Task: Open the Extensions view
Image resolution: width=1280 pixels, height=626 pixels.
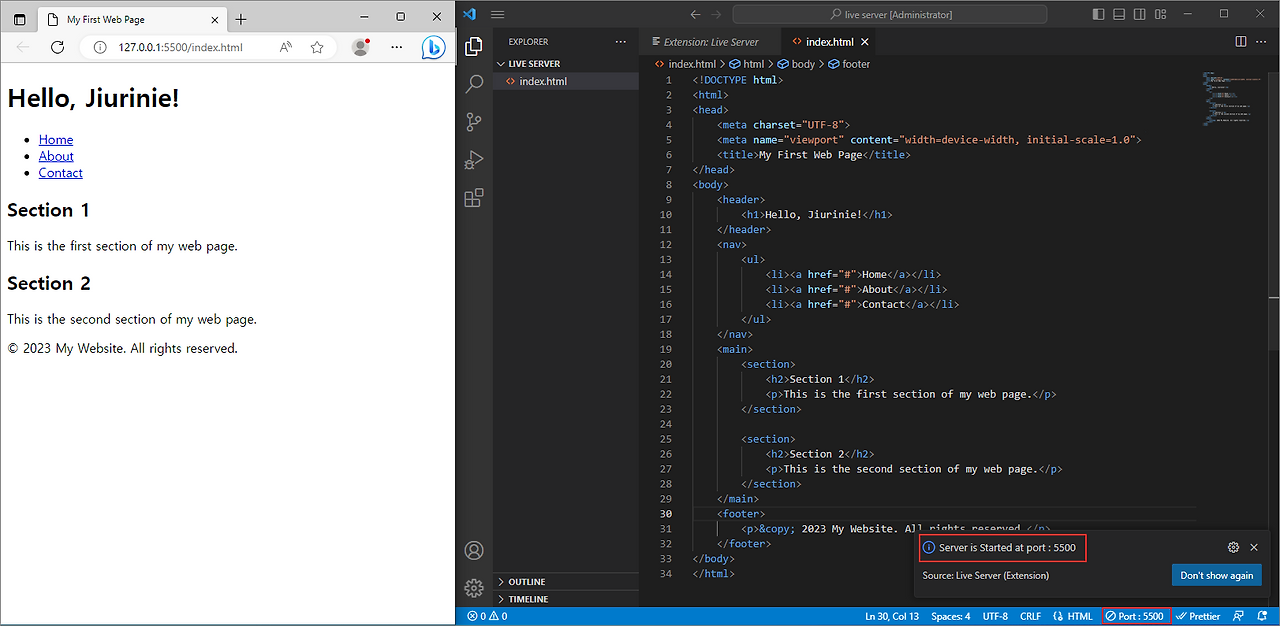Action: 474,198
